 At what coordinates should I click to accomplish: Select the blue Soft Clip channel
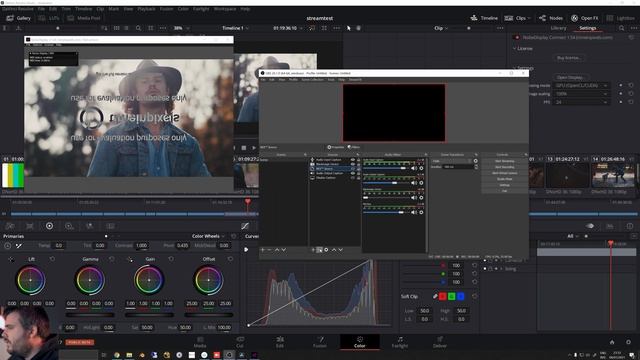pyautogui.click(x=460, y=296)
